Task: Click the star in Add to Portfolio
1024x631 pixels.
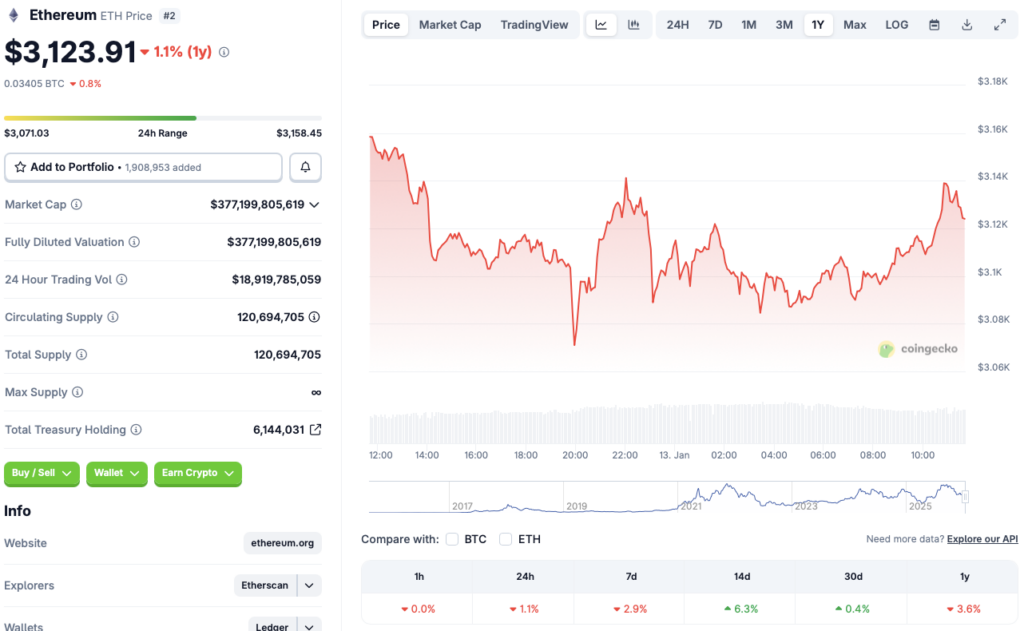Action: pos(22,167)
